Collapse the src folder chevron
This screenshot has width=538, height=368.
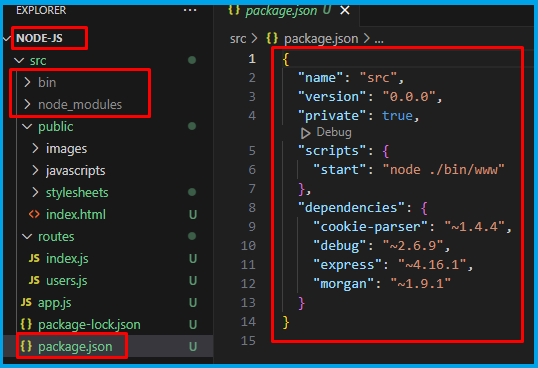(x=19, y=61)
